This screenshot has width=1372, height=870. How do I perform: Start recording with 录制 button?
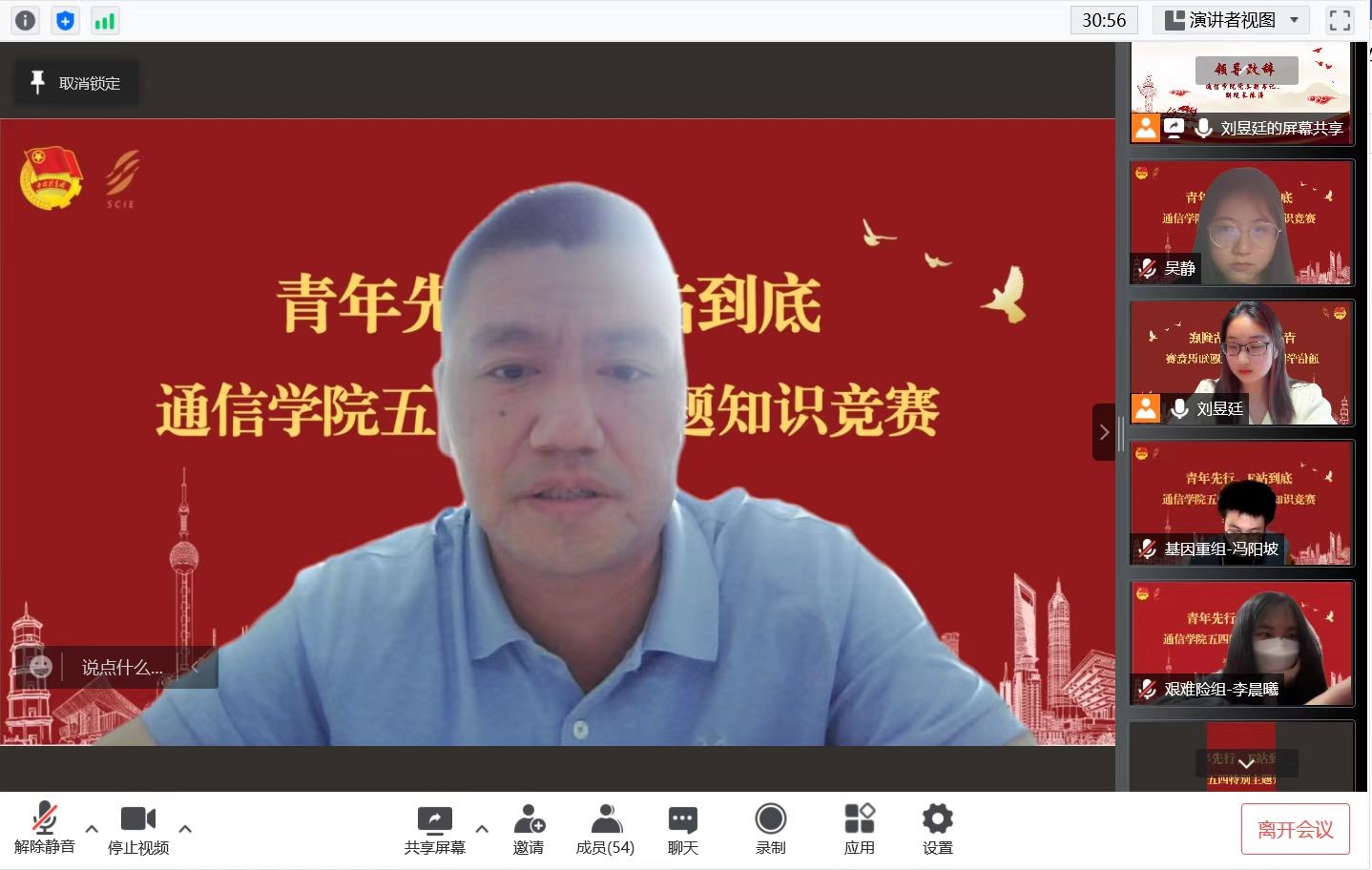coord(770,828)
